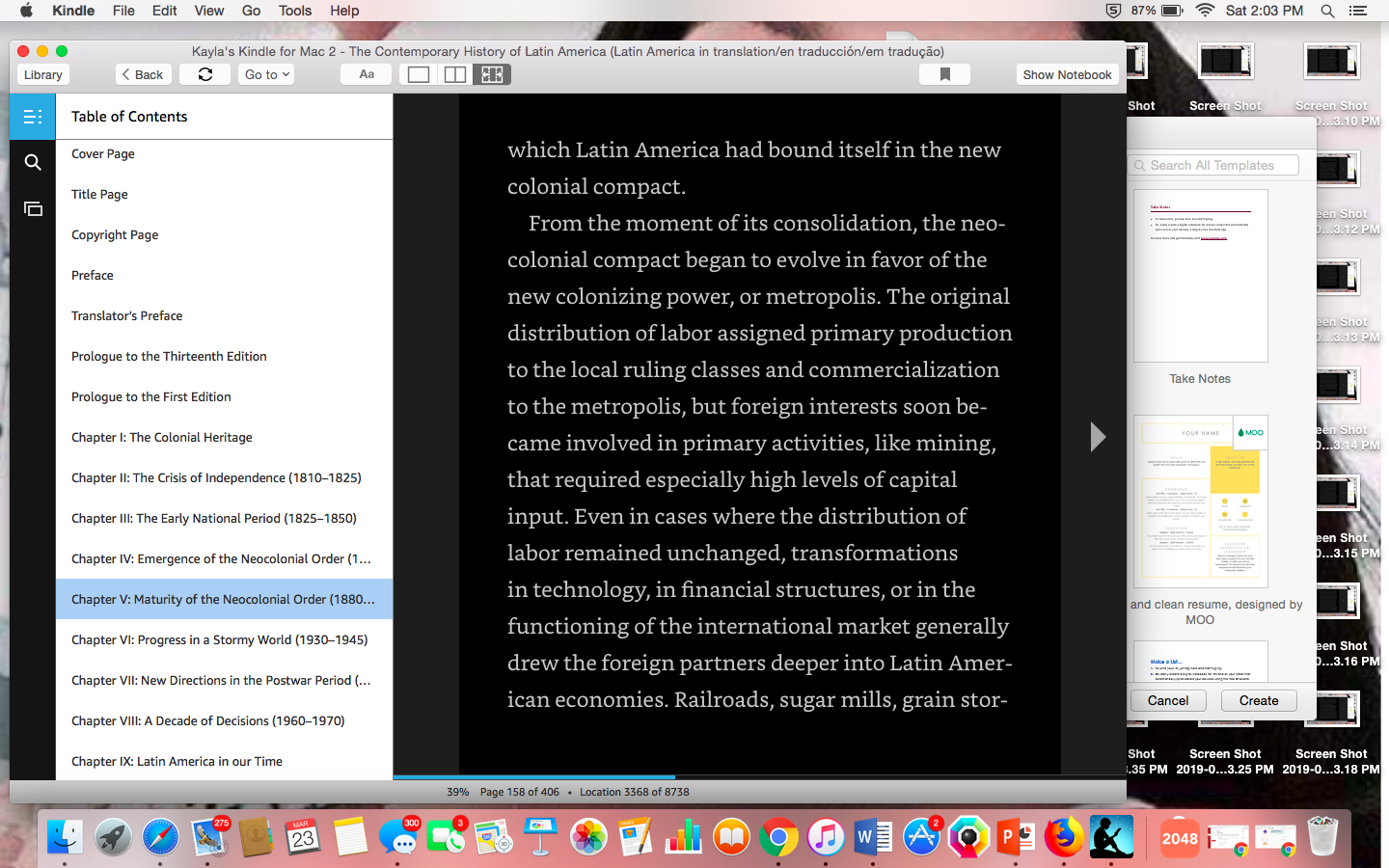Screen dimensions: 1389x868
Task: Open the Tools menu
Action: coord(295,11)
